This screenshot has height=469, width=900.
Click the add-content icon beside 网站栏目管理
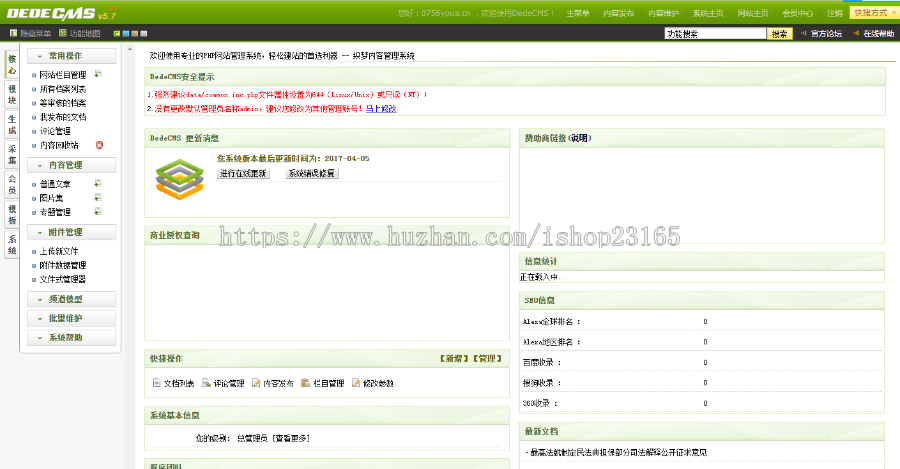(98, 74)
